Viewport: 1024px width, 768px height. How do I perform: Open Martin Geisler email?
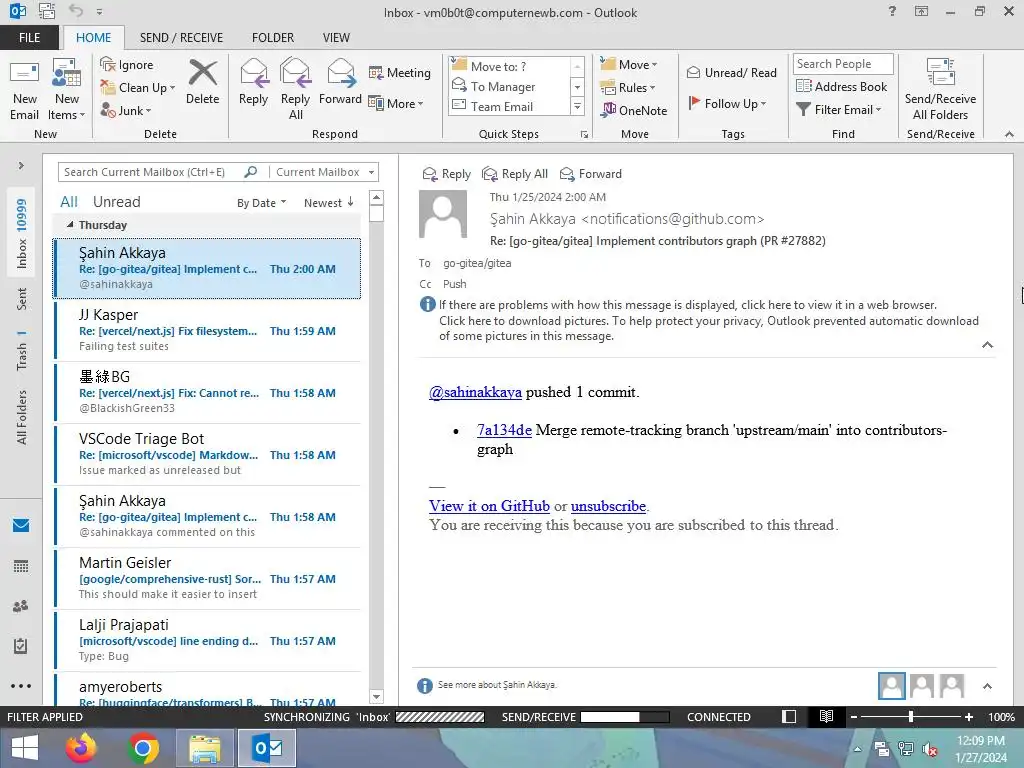tap(207, 579)
